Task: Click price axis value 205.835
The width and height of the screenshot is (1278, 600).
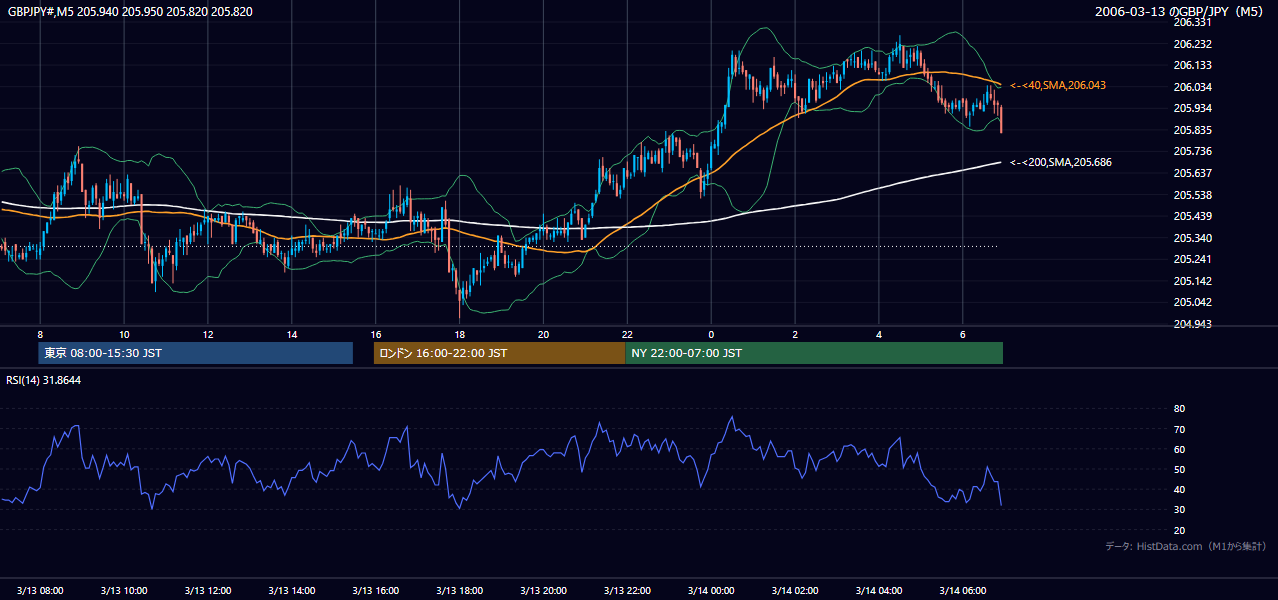Action: (1193, 130)
